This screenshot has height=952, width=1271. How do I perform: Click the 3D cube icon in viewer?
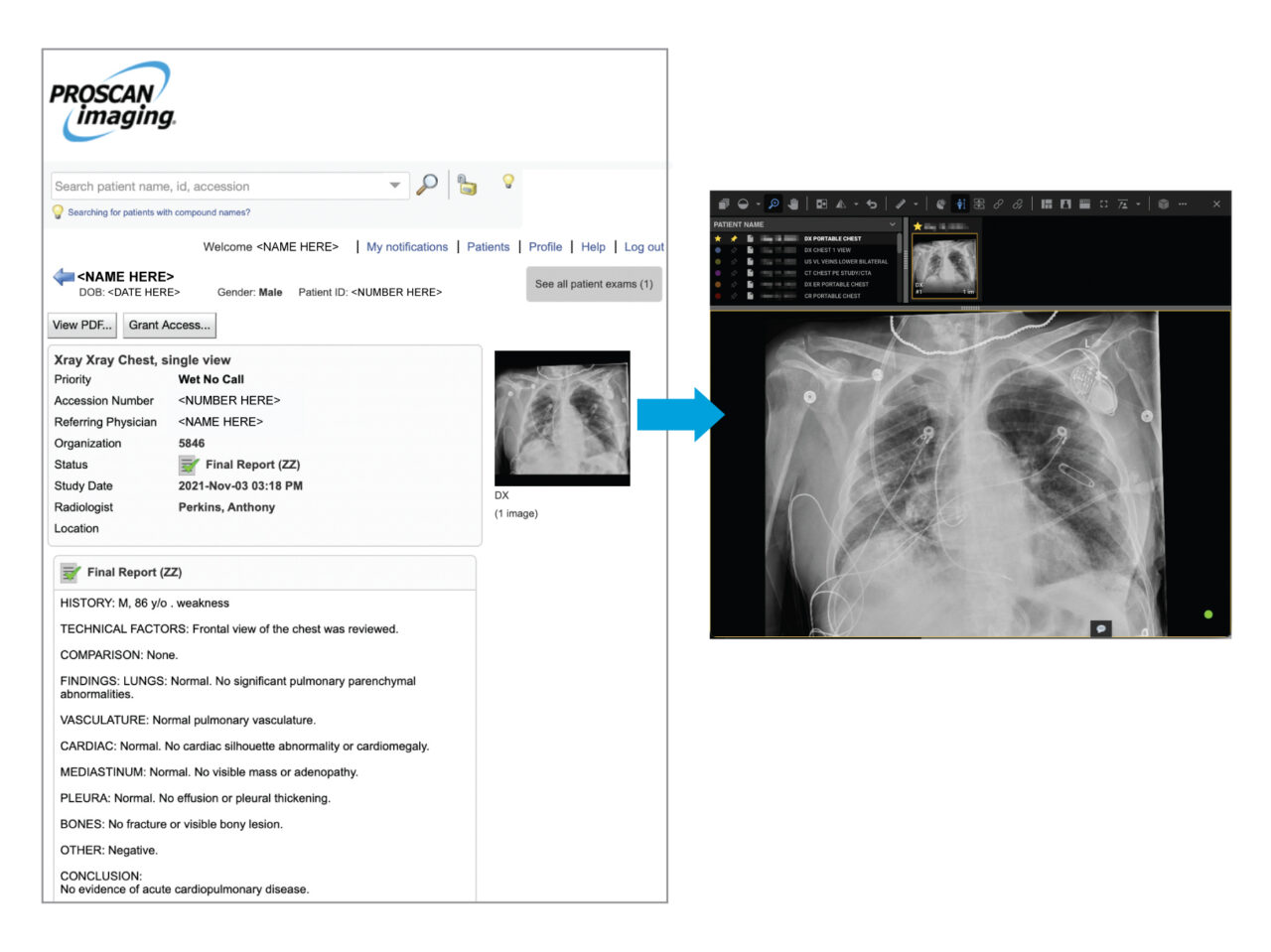click(x=1163, y=204)
